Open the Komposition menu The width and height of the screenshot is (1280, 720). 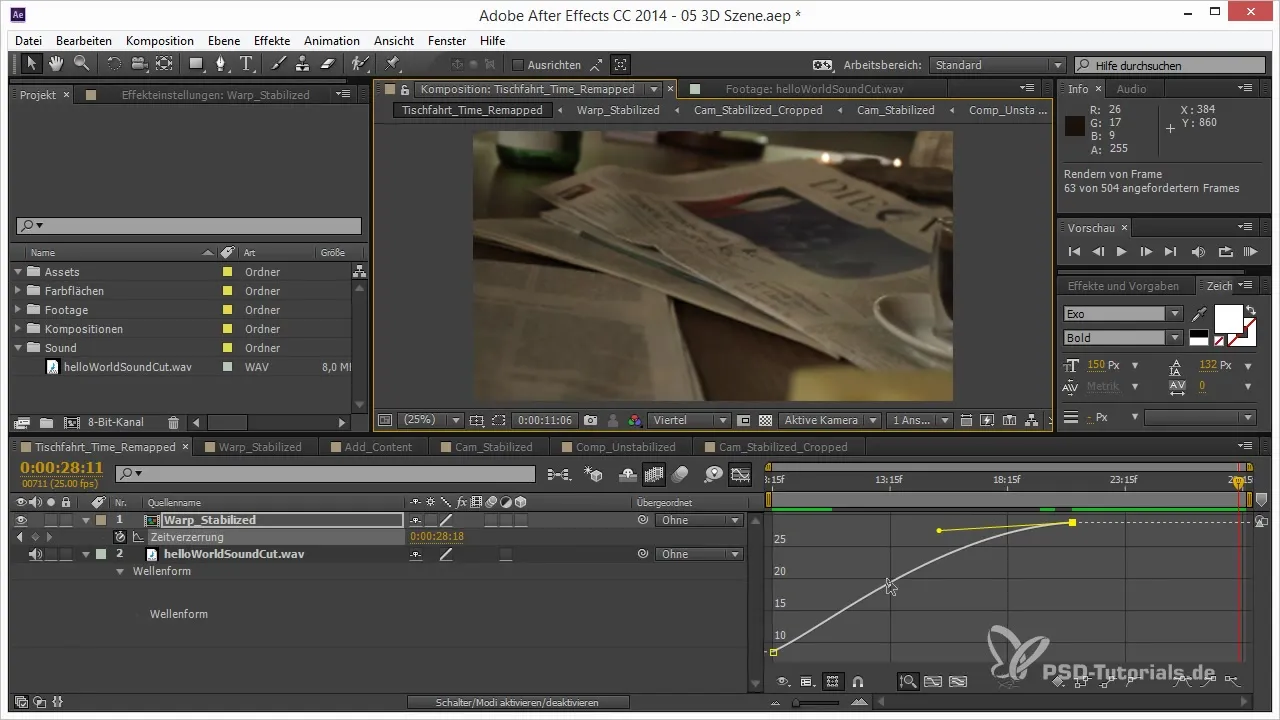[160, 41]
